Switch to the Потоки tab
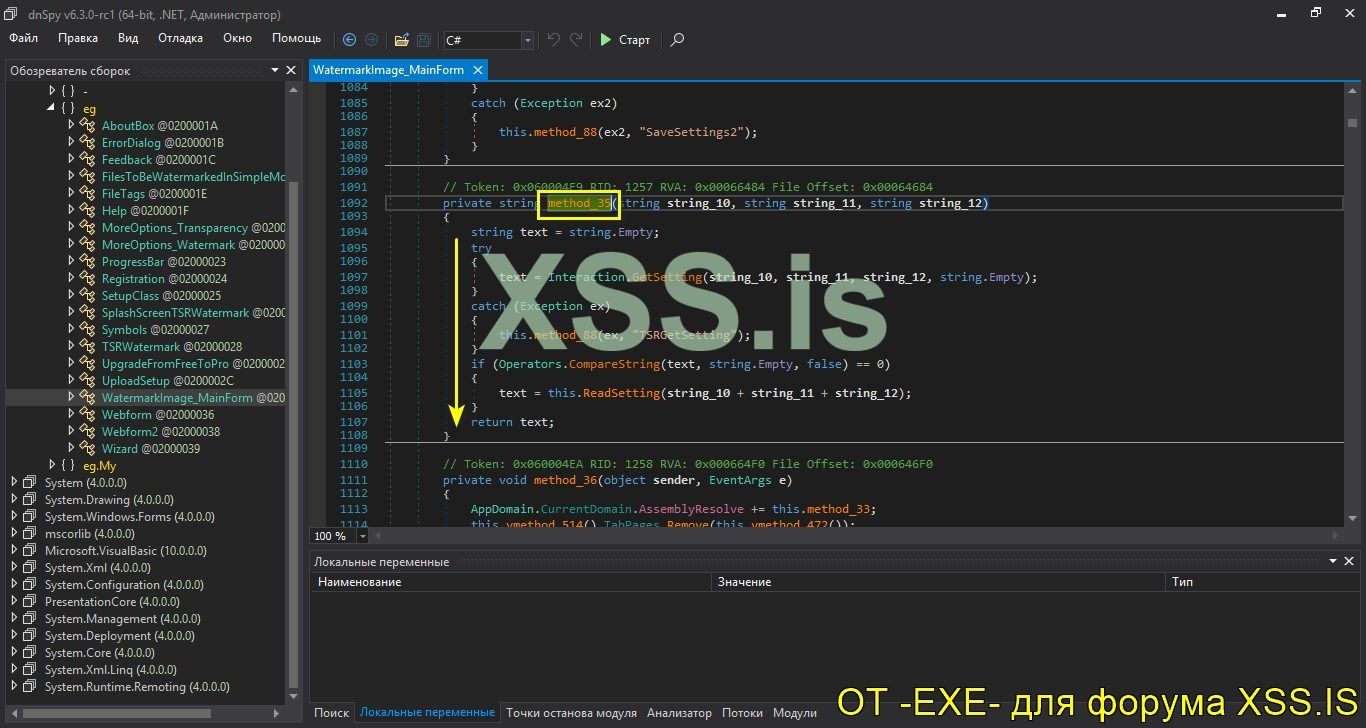1366x728 pixels. [x=742, y=713]
